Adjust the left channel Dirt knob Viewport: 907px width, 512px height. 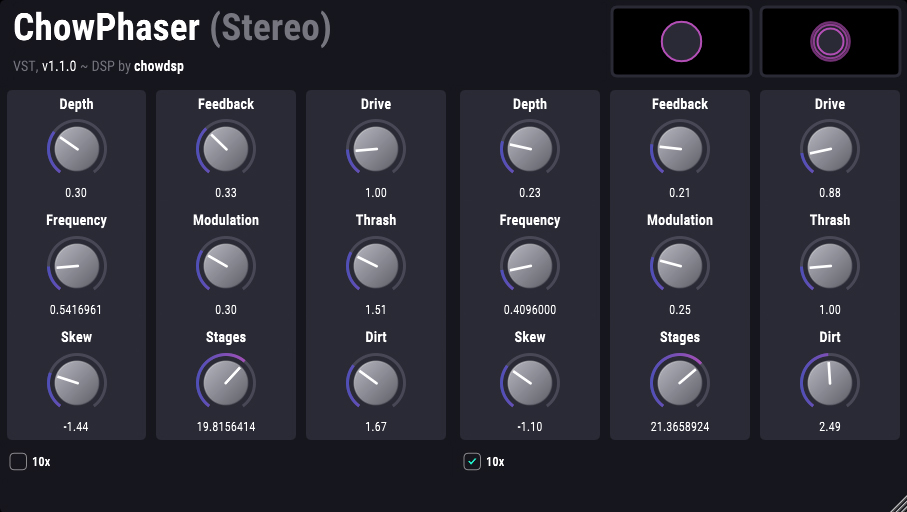(x=375, y=382)
